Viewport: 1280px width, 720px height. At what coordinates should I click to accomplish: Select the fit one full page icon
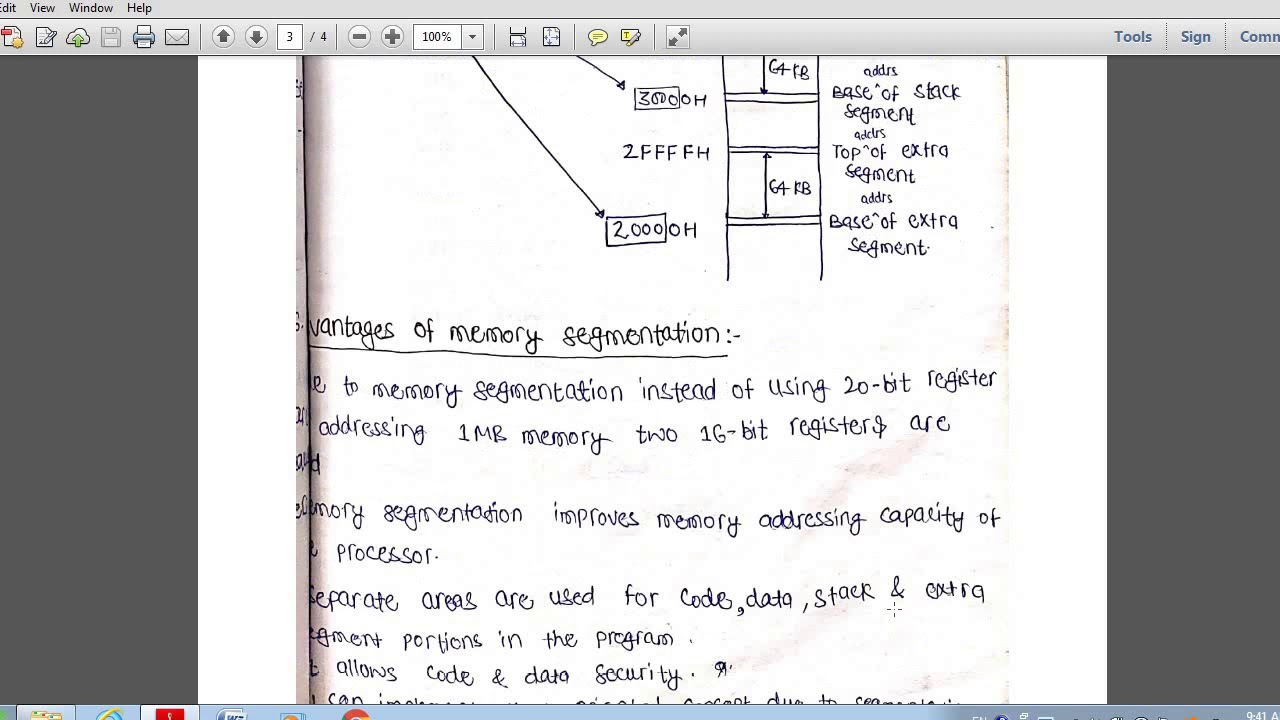pos(551,37)
